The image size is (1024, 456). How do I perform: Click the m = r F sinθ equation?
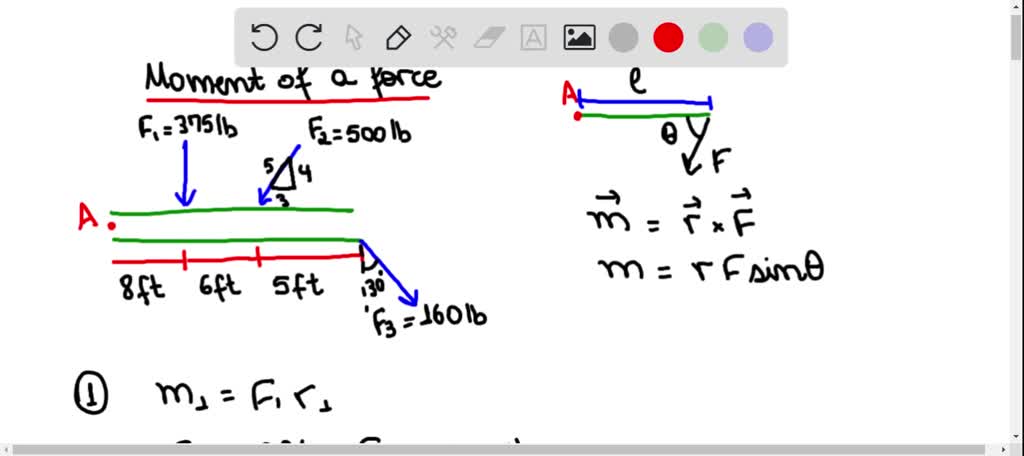coord(711,270)
